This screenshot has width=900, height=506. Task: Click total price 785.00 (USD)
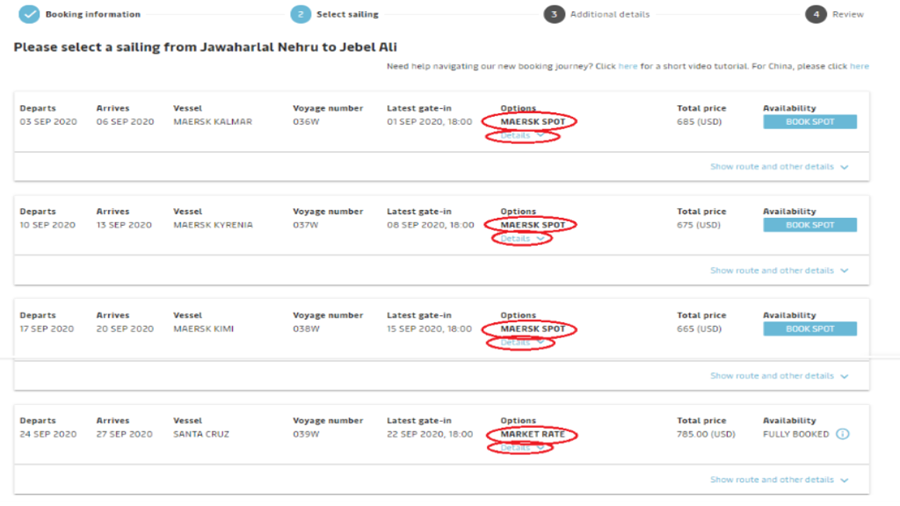click(706, 434)
